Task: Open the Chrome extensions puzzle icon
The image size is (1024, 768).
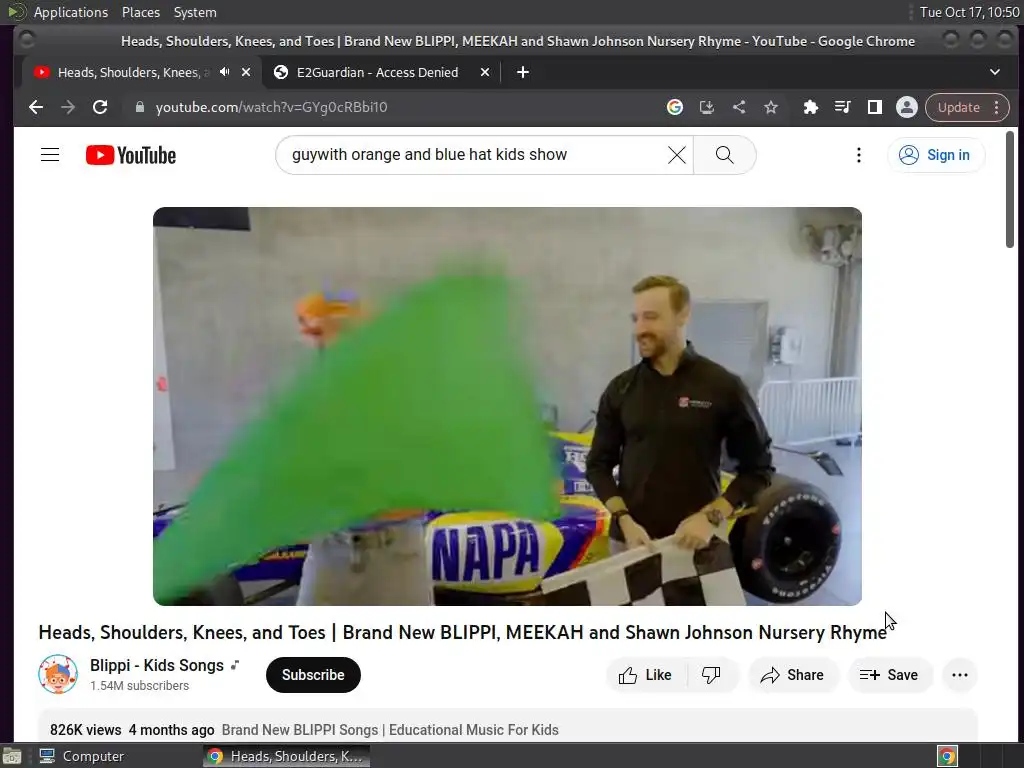Action: click(x=810, y=107)
